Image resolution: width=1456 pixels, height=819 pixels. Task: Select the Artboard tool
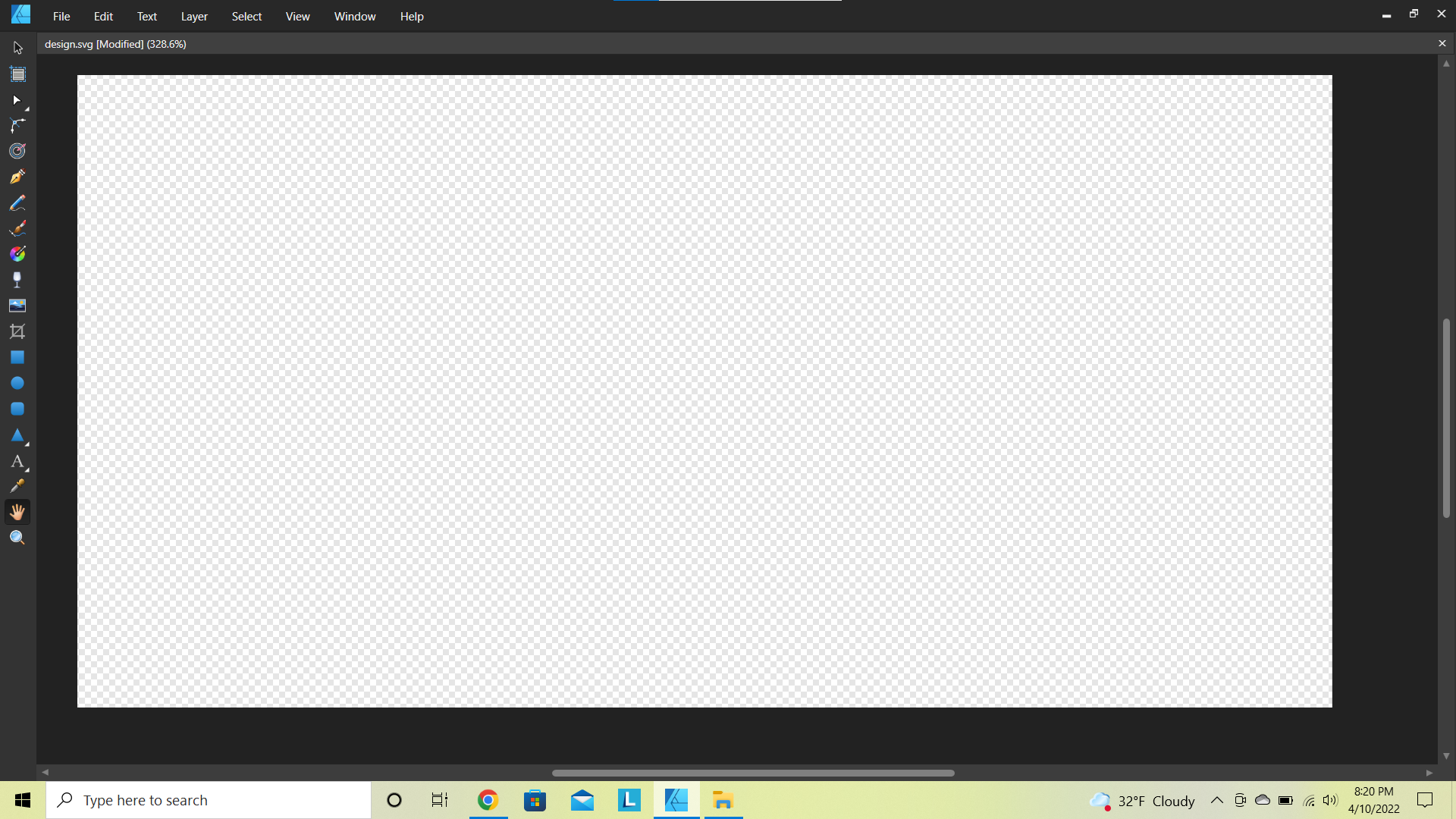[x=17, y=74]
